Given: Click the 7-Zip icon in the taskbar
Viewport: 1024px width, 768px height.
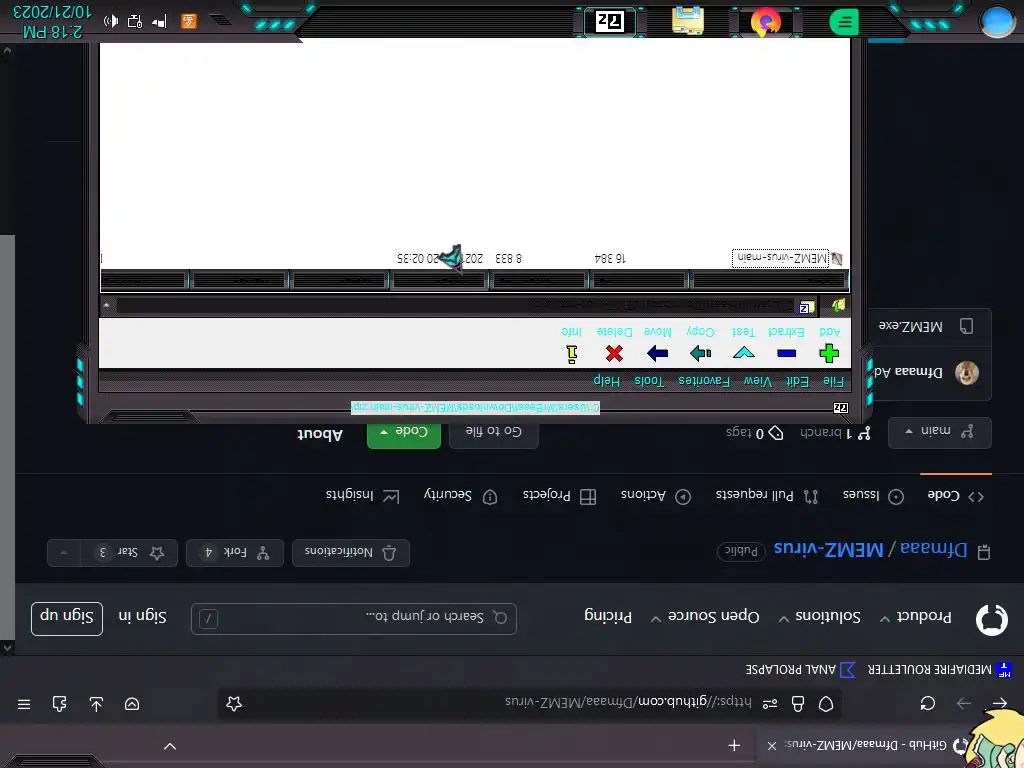Looking at the screenshot, I should click(x=610, y=22).
